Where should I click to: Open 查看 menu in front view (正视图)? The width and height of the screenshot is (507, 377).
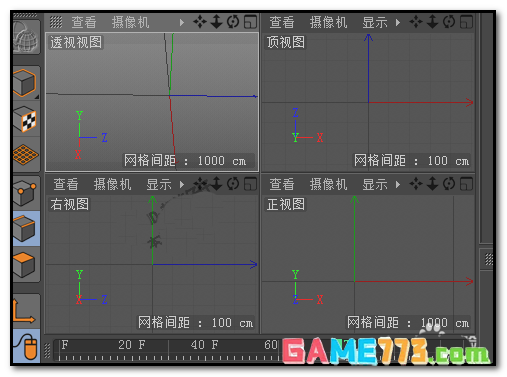click(282, 184)
